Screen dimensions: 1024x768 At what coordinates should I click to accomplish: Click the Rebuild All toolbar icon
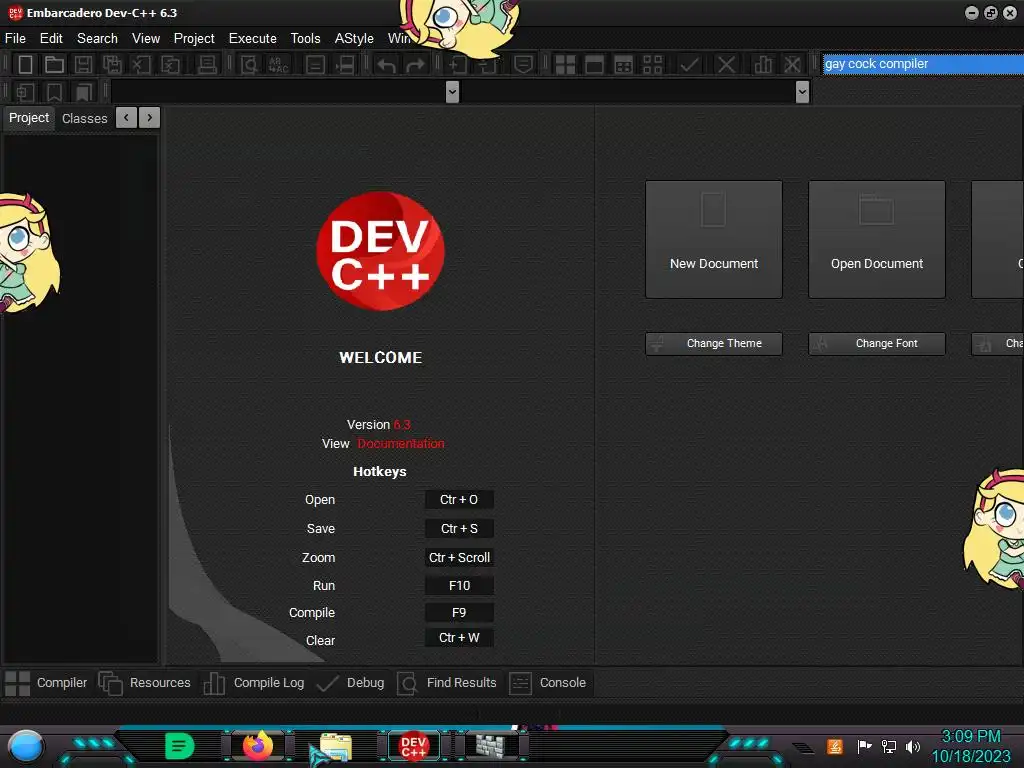click(x=652, y=65)
